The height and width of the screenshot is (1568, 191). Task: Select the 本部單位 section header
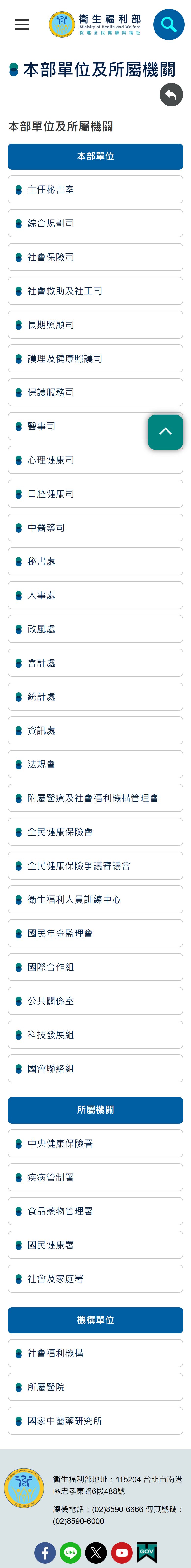coord(95,157)
